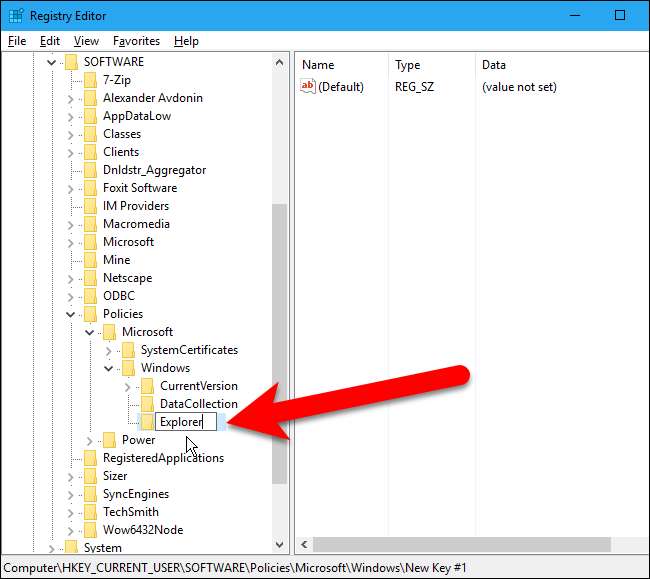Collapse the SOFTWARE key
650x579 pixels.
pos(51,62)
